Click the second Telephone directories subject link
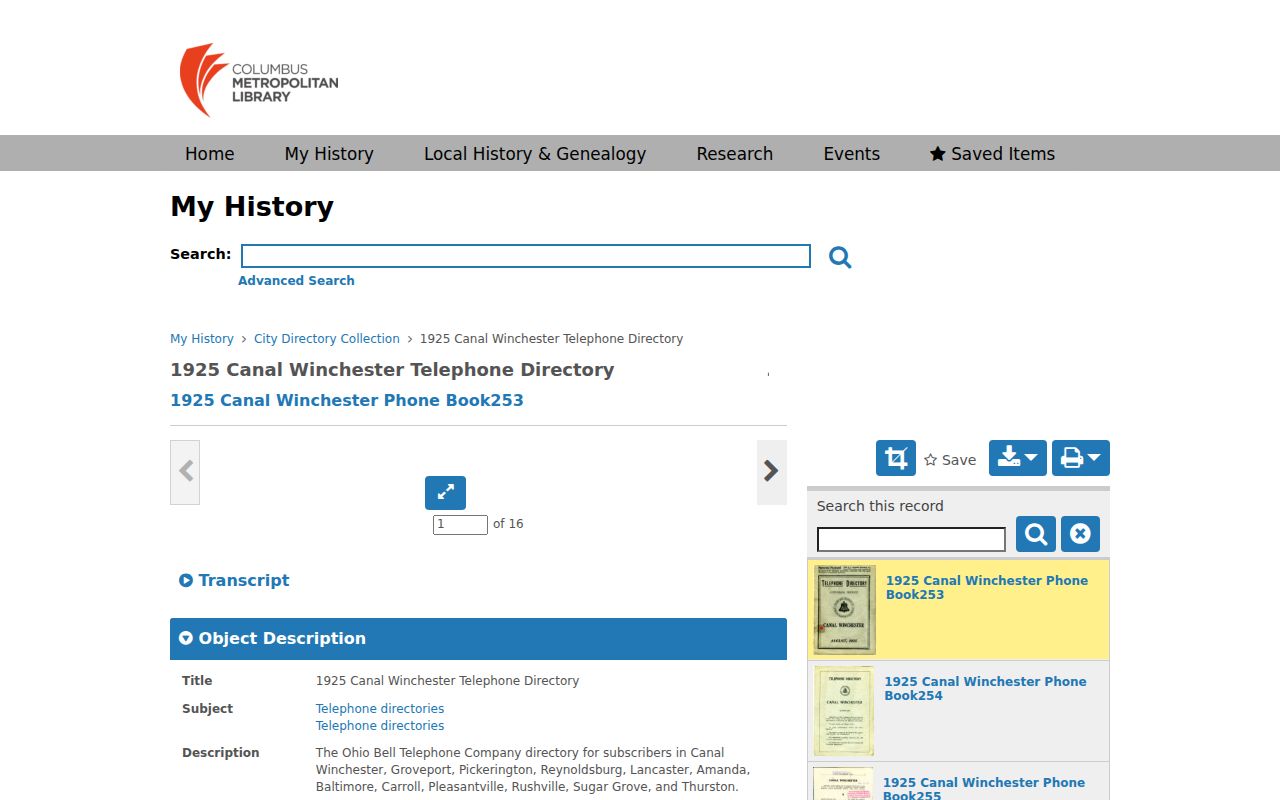The image size is (1280, 800). point(380,726)
